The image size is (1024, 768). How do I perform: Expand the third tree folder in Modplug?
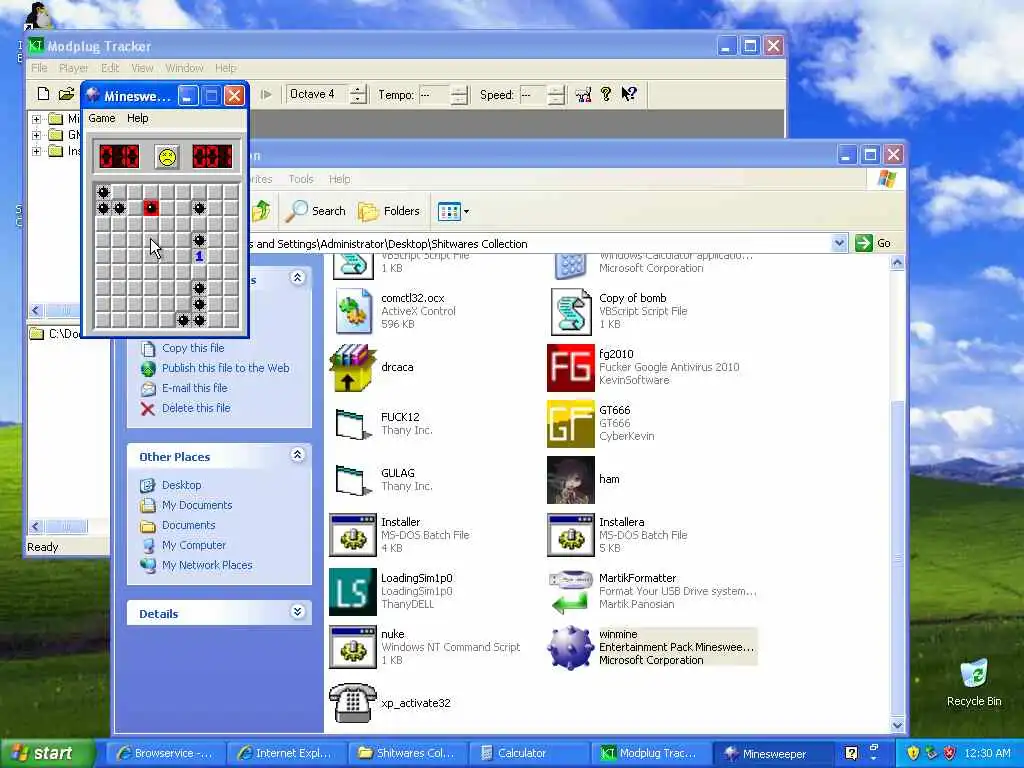coord(37,151)
